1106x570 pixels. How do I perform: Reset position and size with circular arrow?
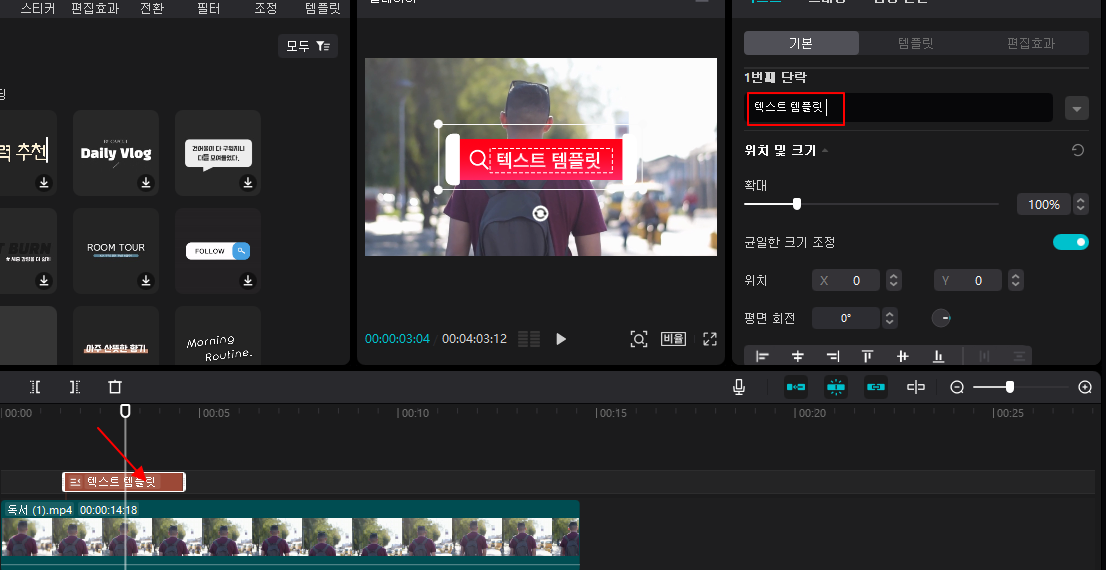click(x=1077, y=150)
